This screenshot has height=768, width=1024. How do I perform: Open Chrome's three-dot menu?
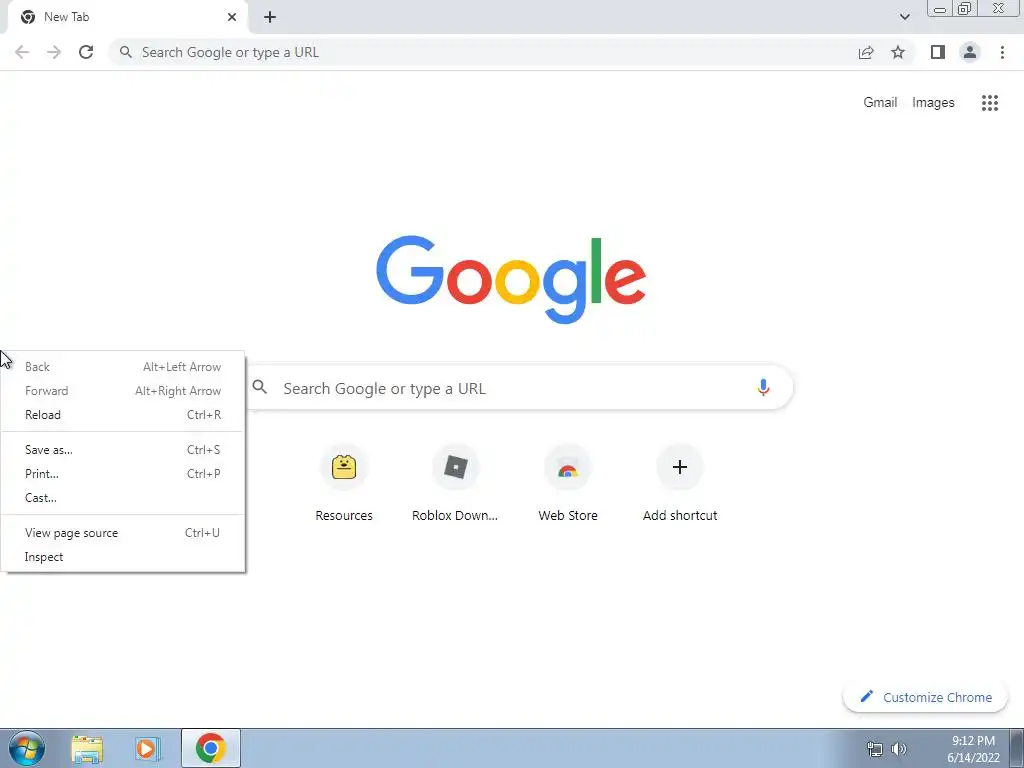(x=1002, y=52)
